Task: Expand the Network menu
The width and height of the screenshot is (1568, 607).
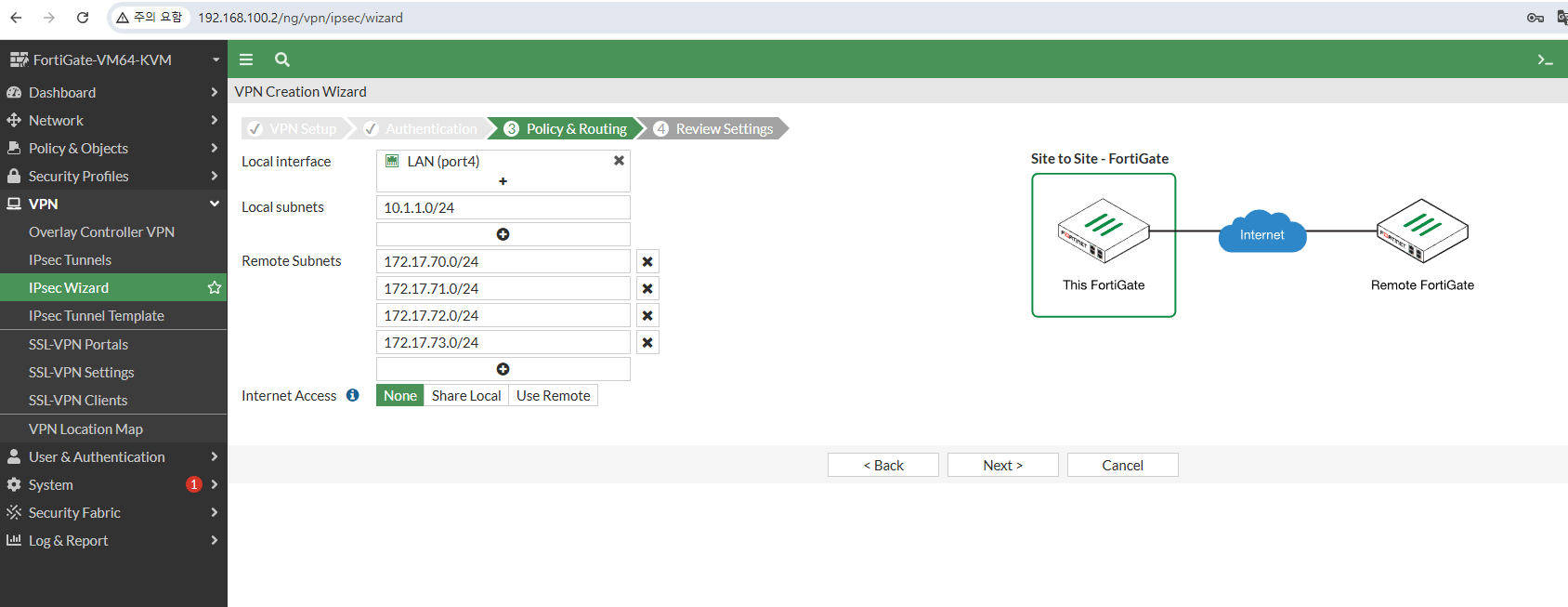Action: (x=113, y=120)
